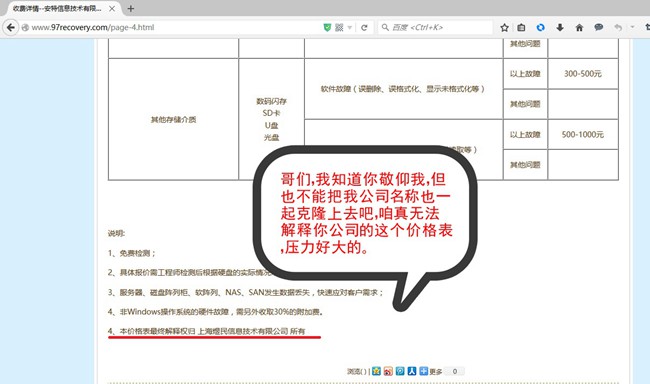Reload the page with the refresh icon
Screen dimensions: 650x384
point(364,27)
